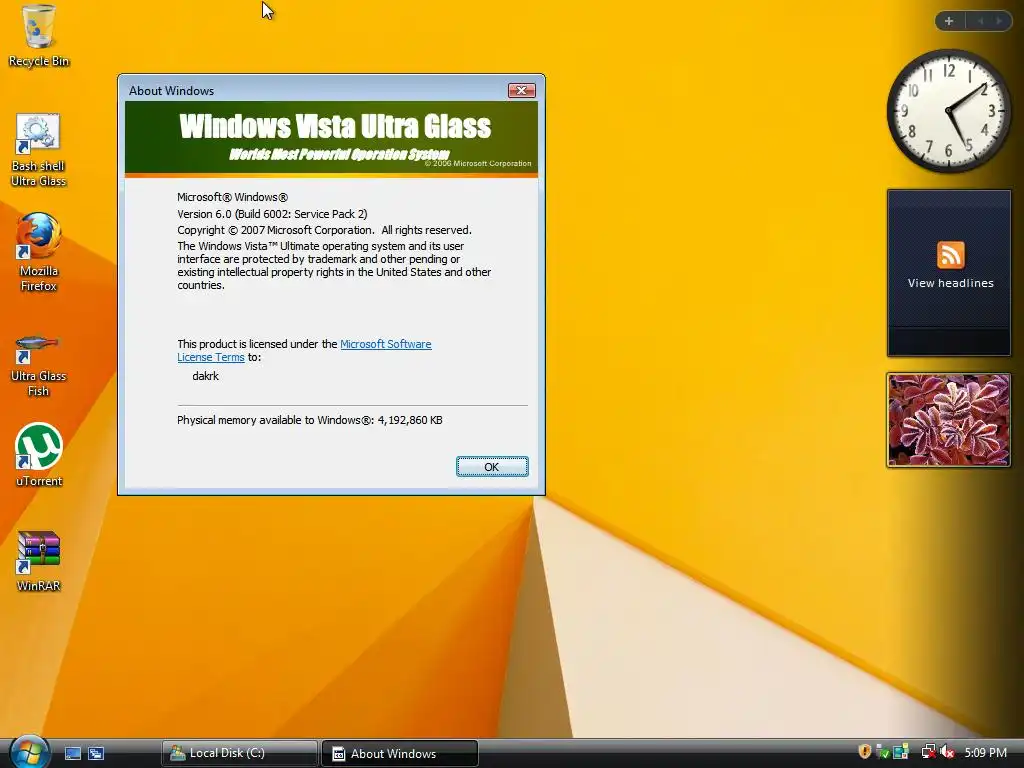1024x768 pixels.
Task: Click the physical memory available text
Action: [x=310, y=420]
